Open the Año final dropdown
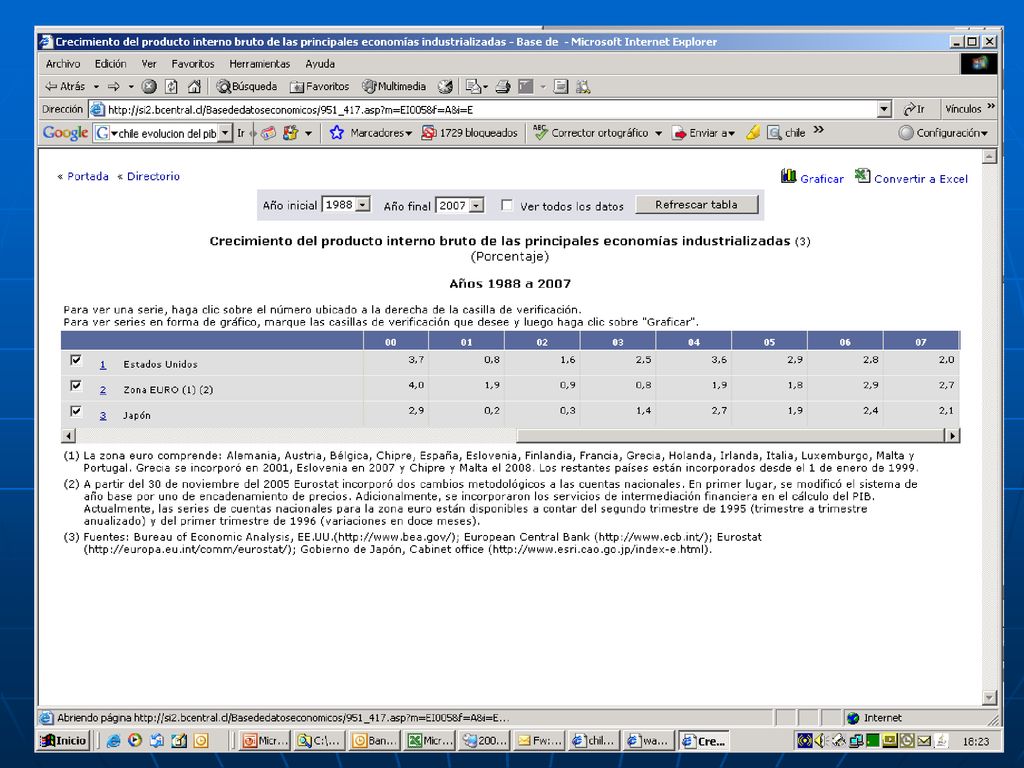This screenshot has height=768, width=1024. click(477, 206)
